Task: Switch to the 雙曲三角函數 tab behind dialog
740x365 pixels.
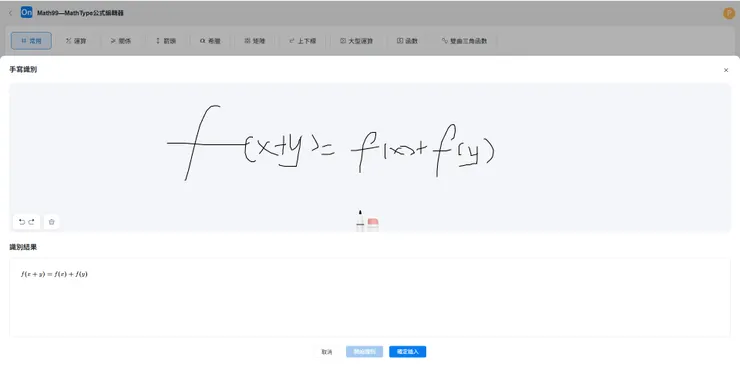Action: (464, 41)
